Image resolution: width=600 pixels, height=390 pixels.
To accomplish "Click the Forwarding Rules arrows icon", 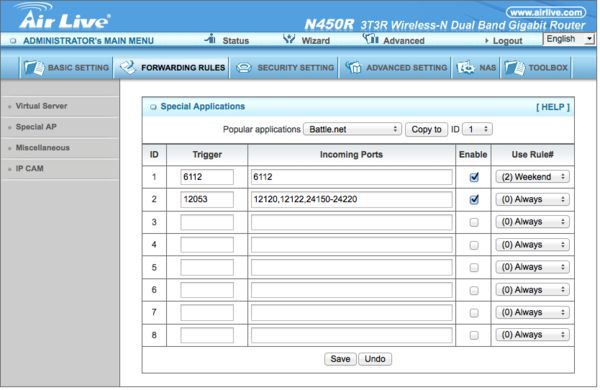I will [x=127, y=68].
